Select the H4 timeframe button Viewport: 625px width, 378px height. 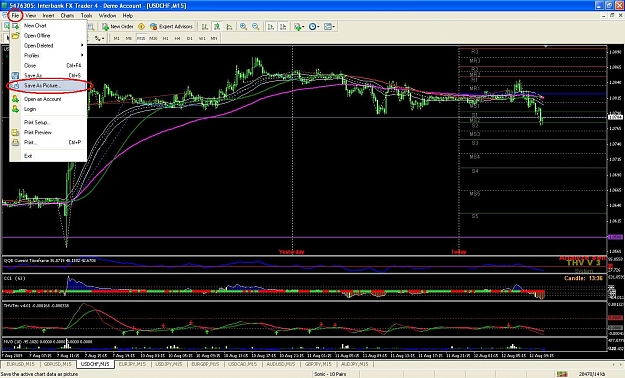[177, 38]
